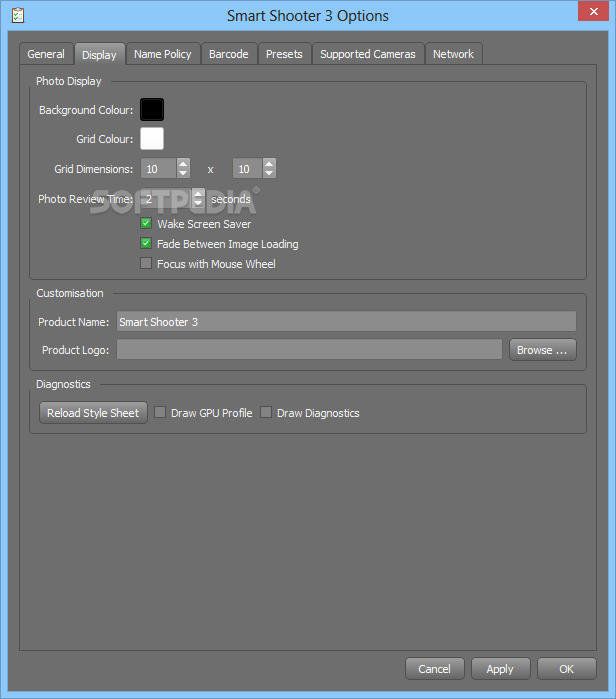Close the Smart Shooter 3 Options window

pos(593,12)
